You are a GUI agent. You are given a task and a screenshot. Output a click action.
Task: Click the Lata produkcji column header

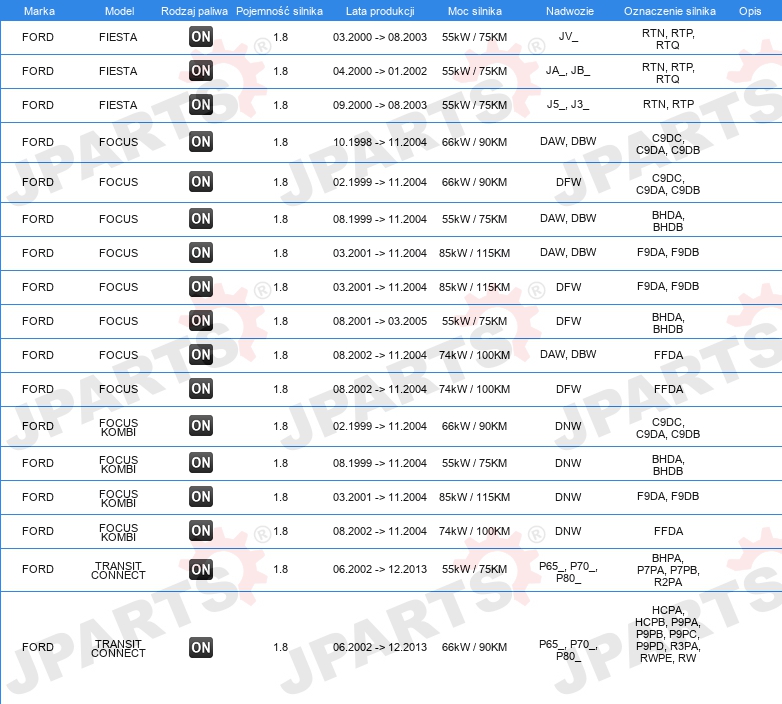tap(380, 11)
